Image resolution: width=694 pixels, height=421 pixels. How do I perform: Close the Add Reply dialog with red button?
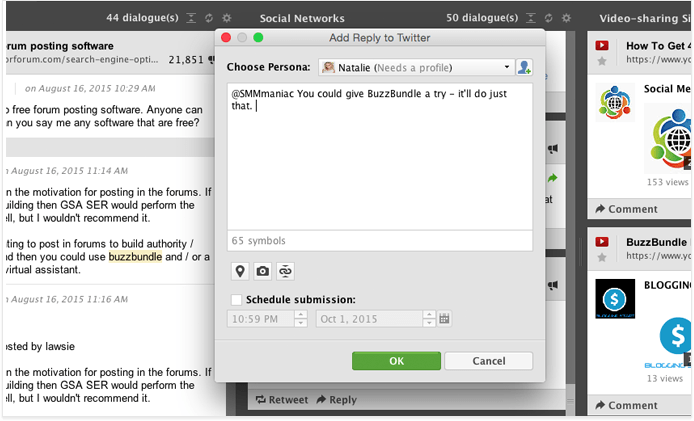(x=226, y=38)
